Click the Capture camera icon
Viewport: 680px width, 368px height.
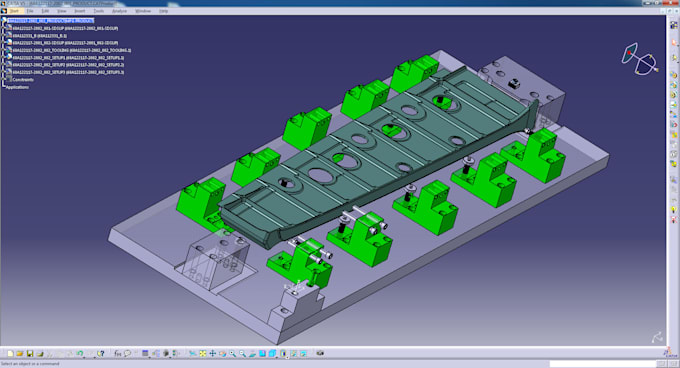click(x=320, y=354)
